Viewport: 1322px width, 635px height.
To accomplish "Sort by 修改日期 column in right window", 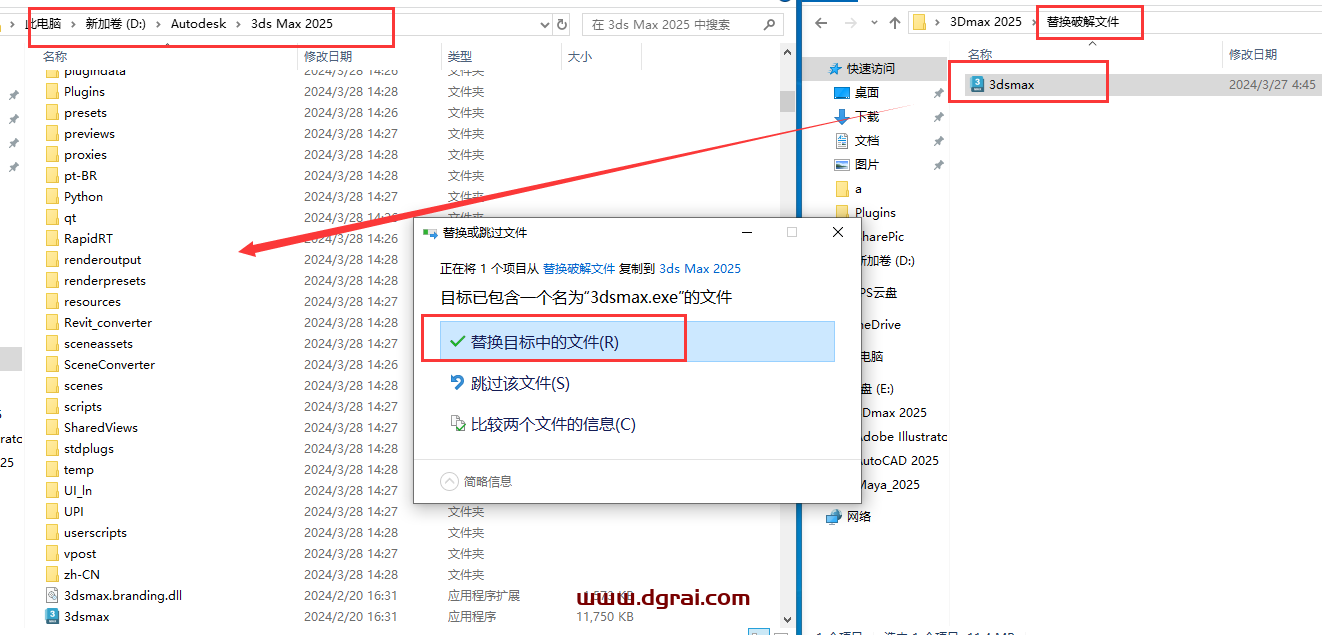I will click(x=1253, y=55).
